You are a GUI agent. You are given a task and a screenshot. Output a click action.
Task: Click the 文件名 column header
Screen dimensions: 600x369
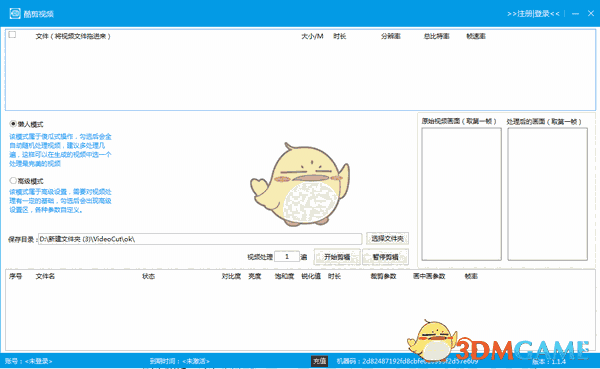[x=45, y=276]
